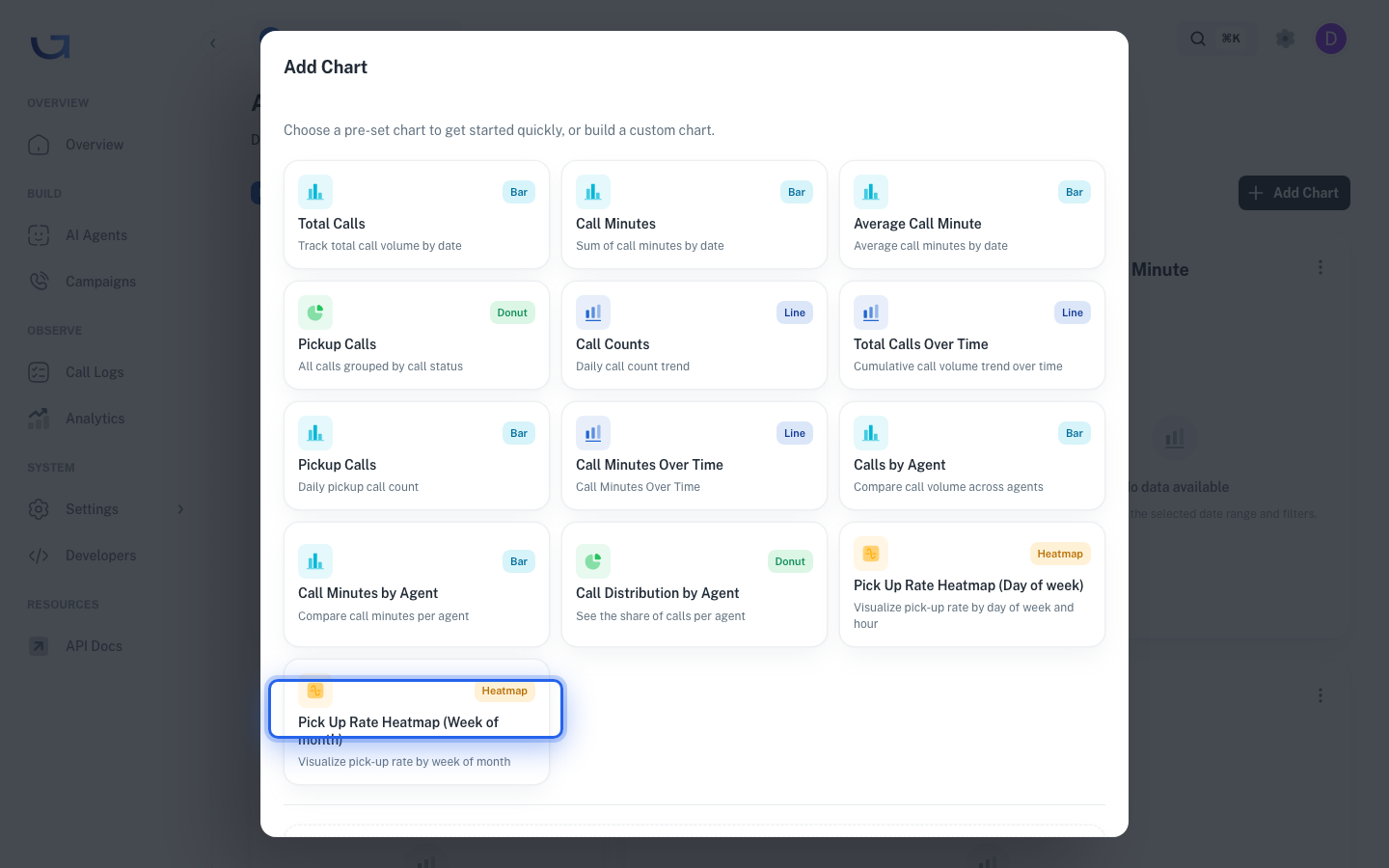Click the Daily pickup call count icon

(315, 433)
